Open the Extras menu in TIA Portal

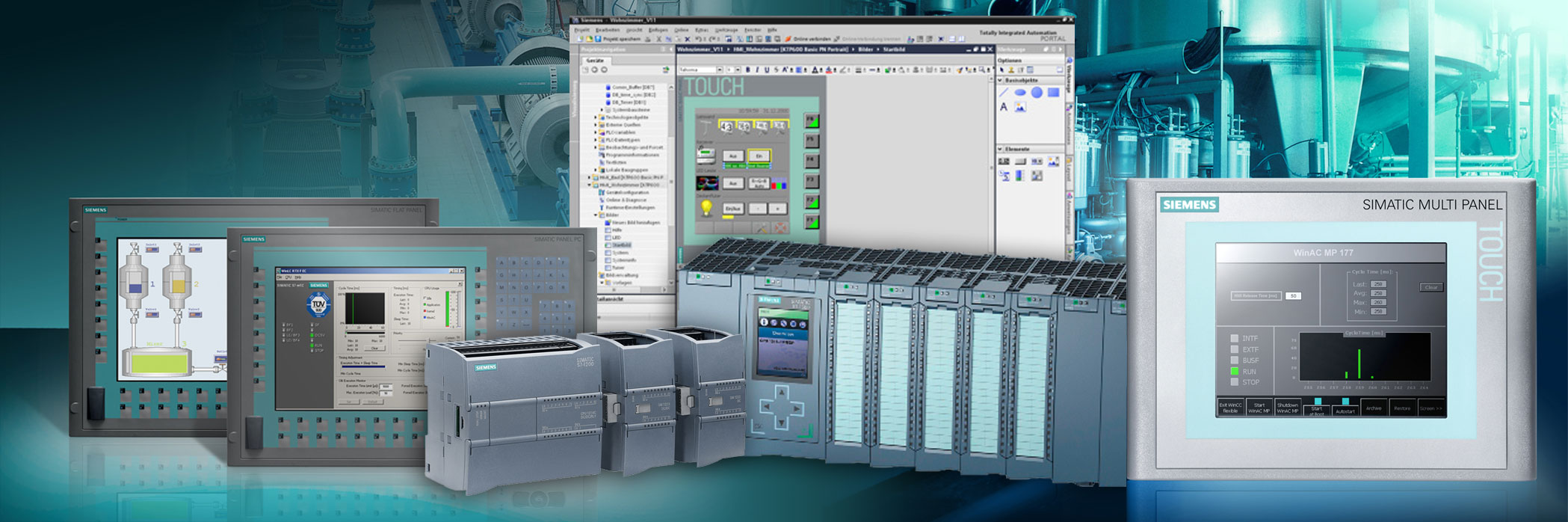pos(702,30)
